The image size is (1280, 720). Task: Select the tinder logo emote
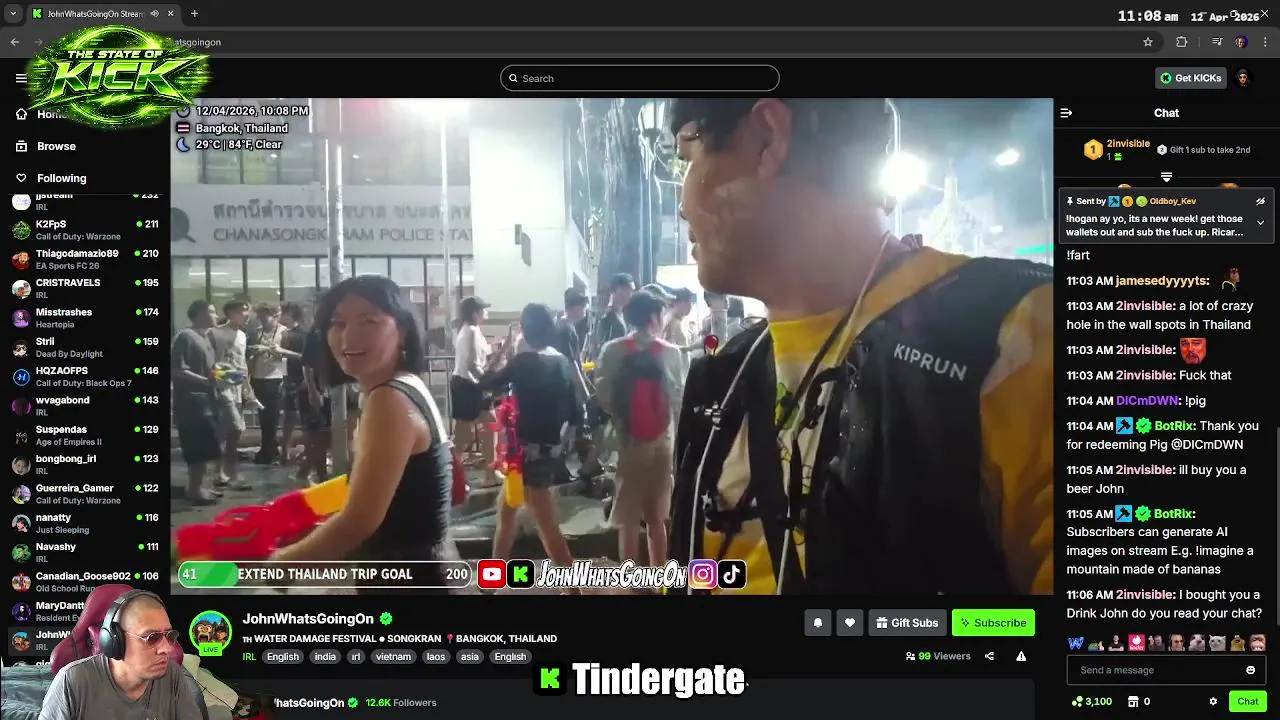coord(1136,643)
